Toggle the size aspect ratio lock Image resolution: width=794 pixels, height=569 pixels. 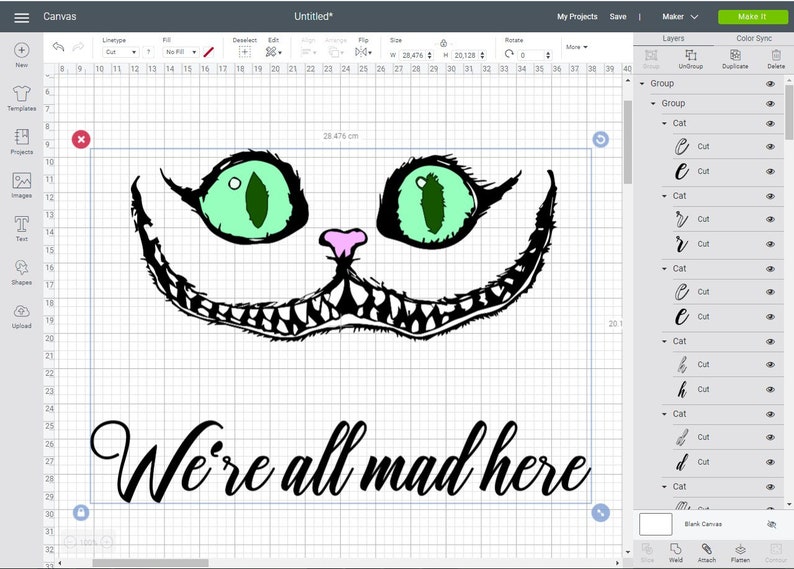444,43
